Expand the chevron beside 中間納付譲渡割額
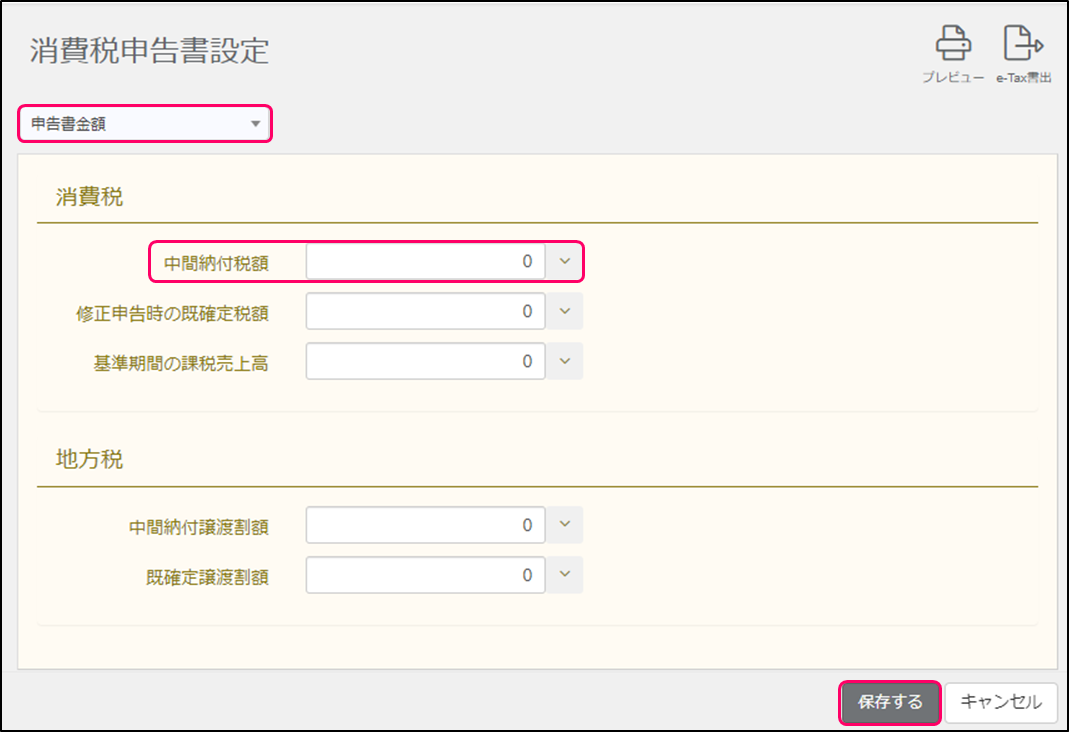This screenshot has height=732, width=1069. click(x=564, y=525)
